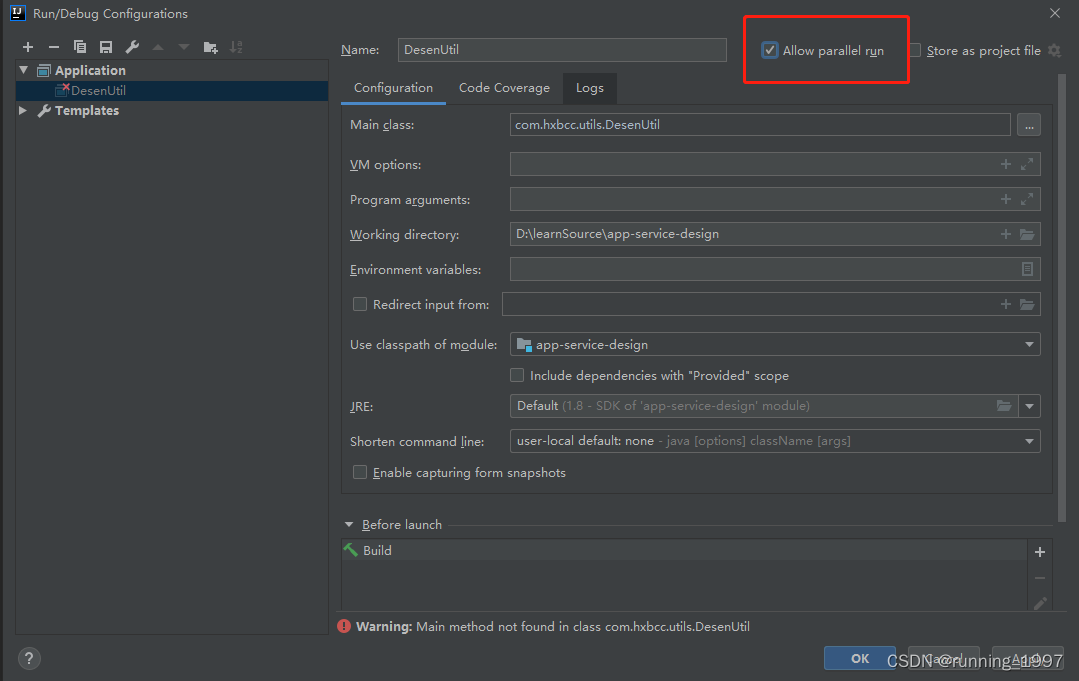1079x681 pixels.
Task: Open the Logs tab
Action: [589, 88]
